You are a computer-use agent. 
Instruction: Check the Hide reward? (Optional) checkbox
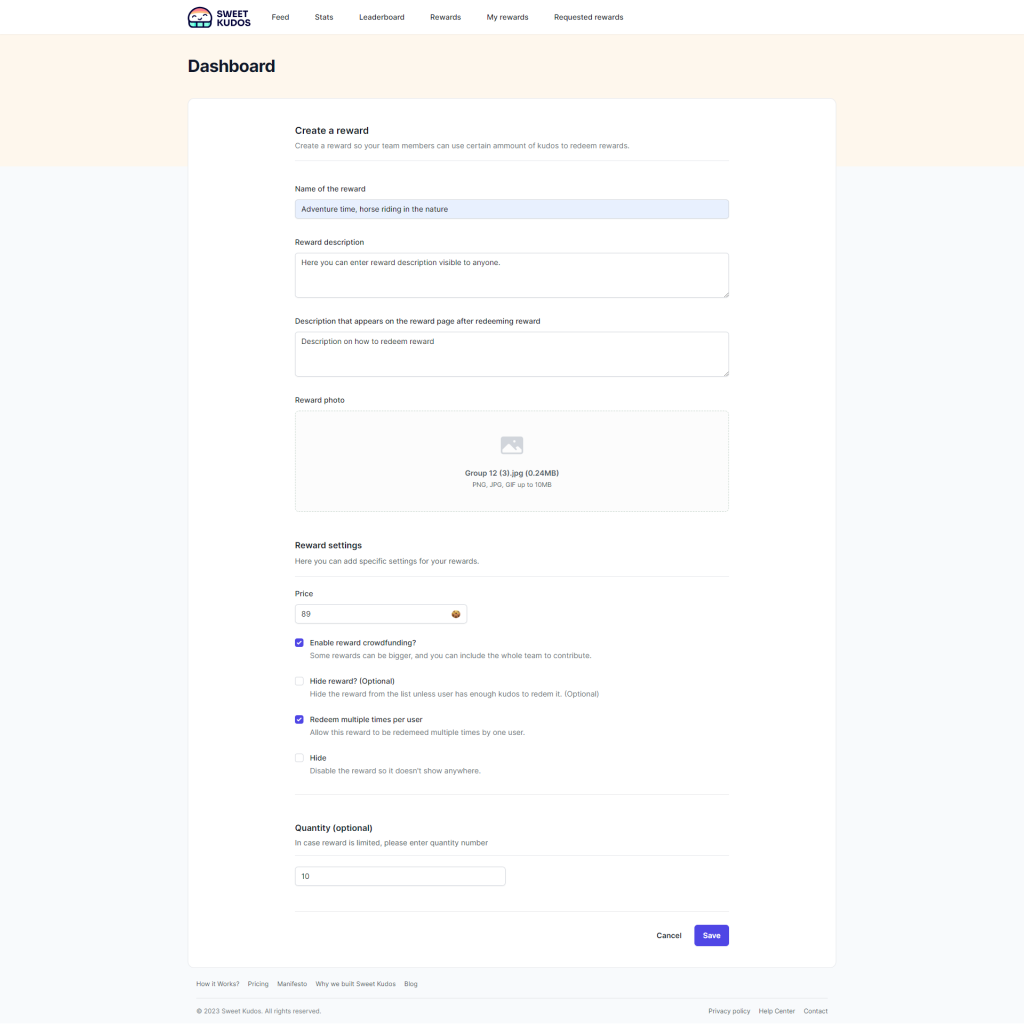pos(299,681)
